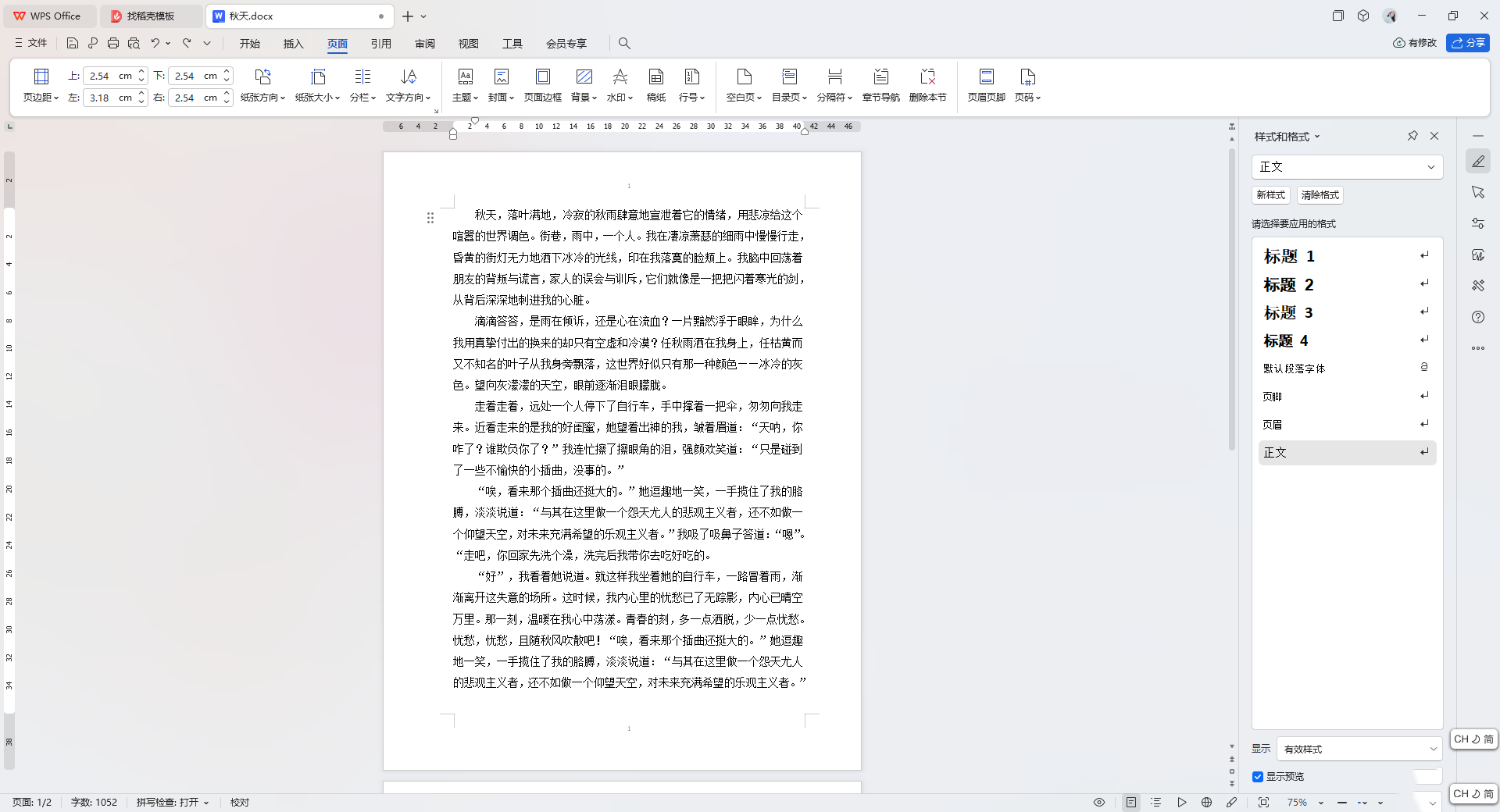
Task: Toggle the 显示预览 checkbox
Action: tap(1258, 777)
